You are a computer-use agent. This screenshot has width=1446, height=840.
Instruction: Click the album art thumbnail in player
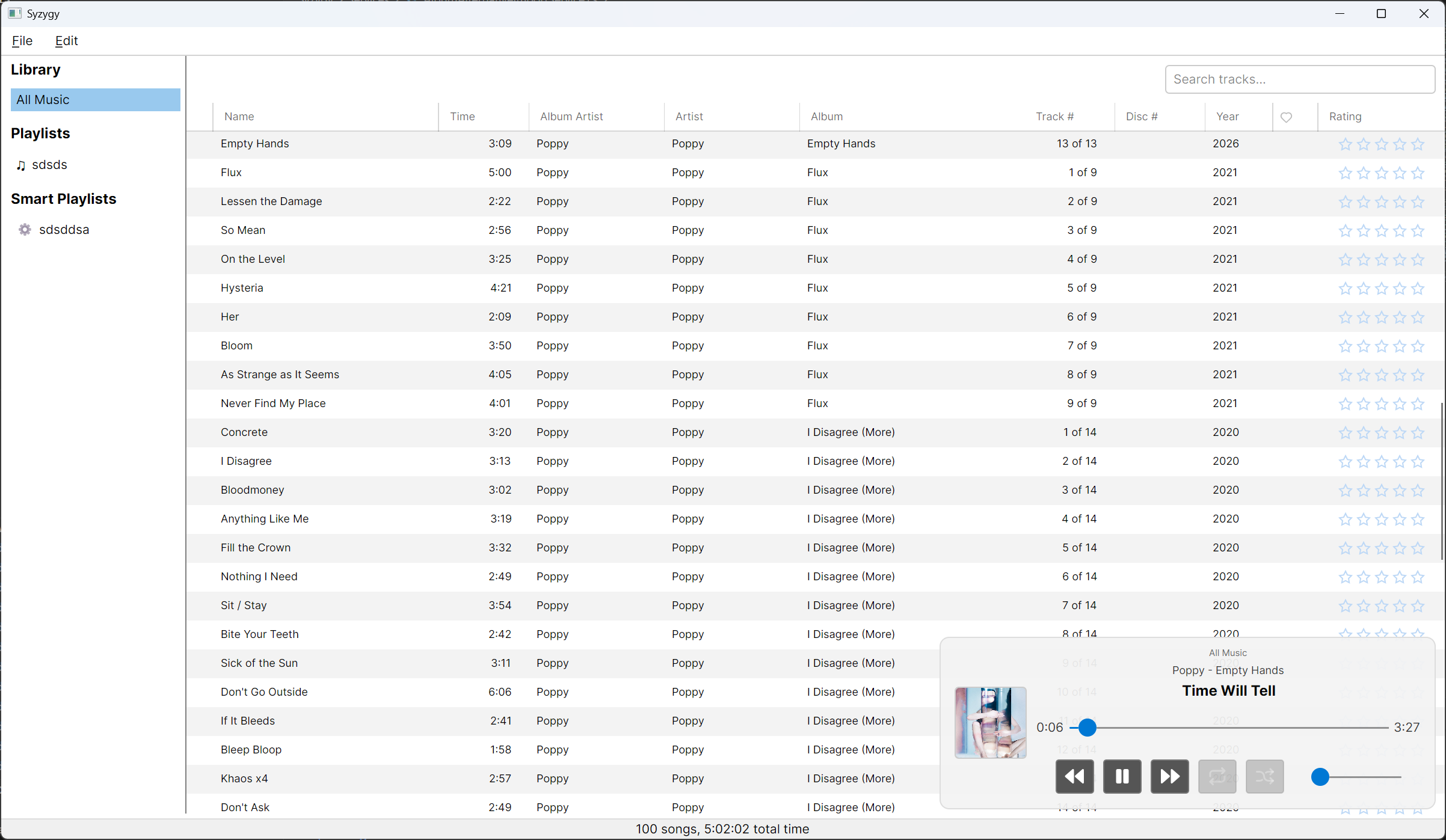coord(991,722)
